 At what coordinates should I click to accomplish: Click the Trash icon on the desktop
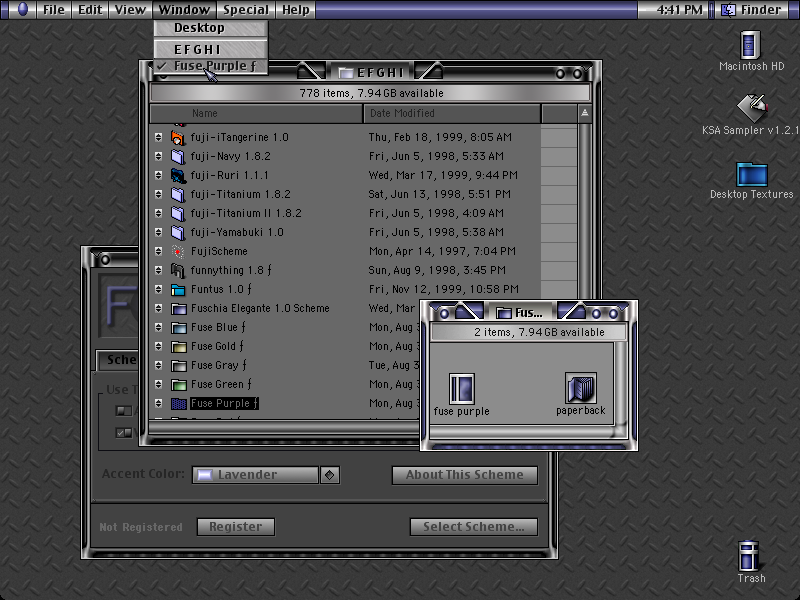pos(749,556)
